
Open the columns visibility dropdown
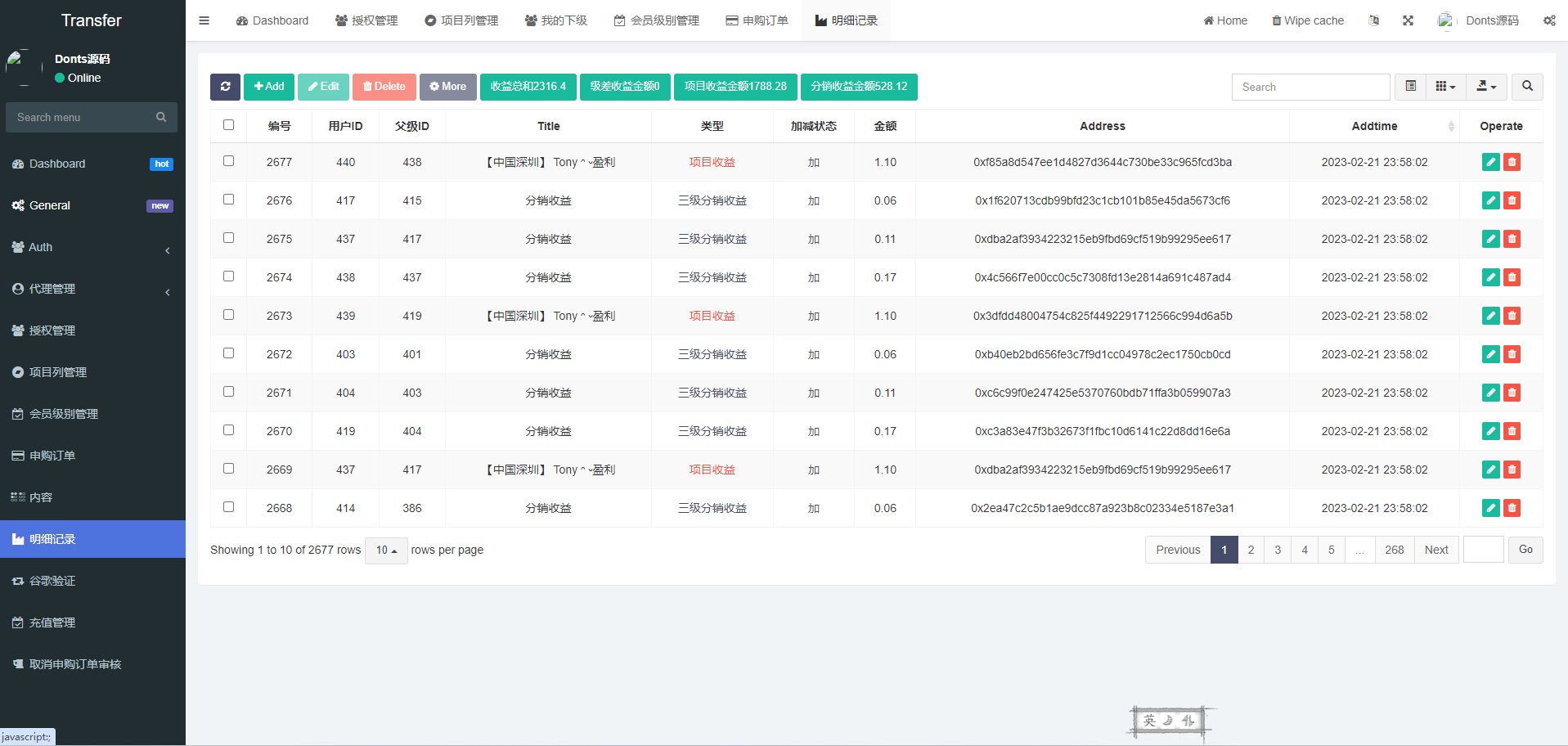pos(1445,87)
